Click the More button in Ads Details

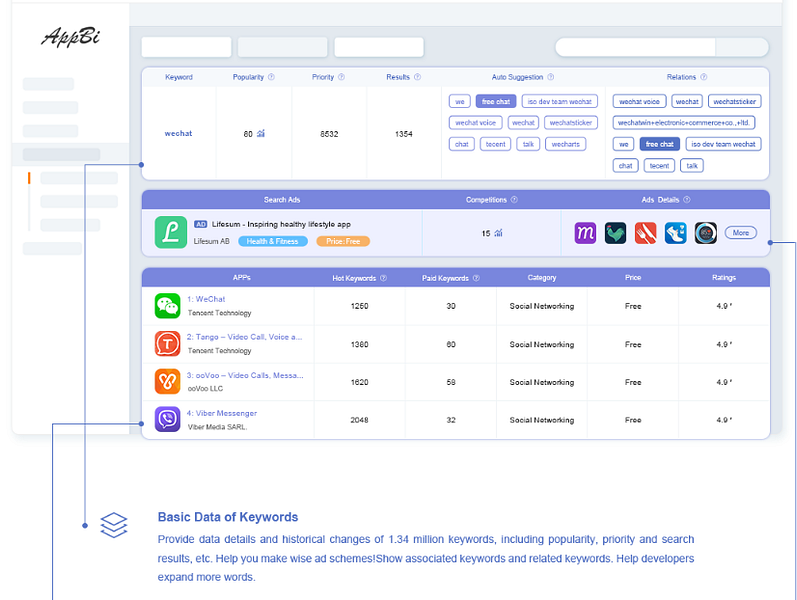pos(741,233)
